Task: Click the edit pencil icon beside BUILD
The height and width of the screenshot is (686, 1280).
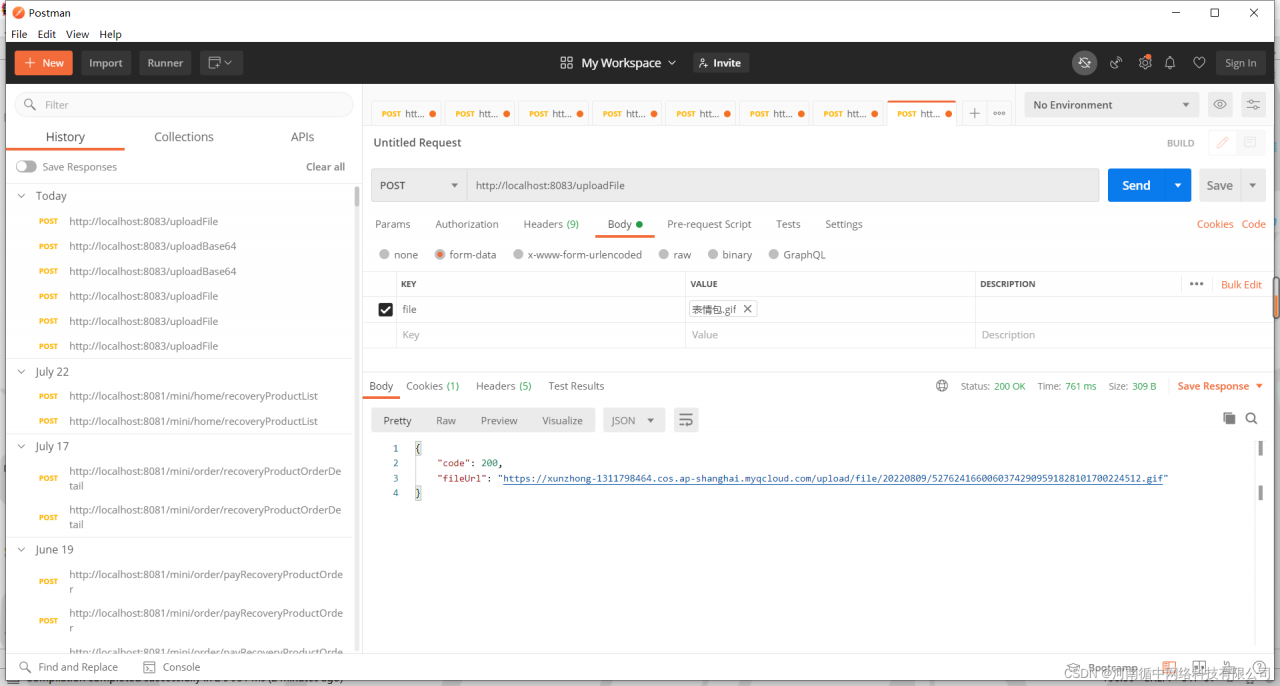Action: click(1222, 143)
